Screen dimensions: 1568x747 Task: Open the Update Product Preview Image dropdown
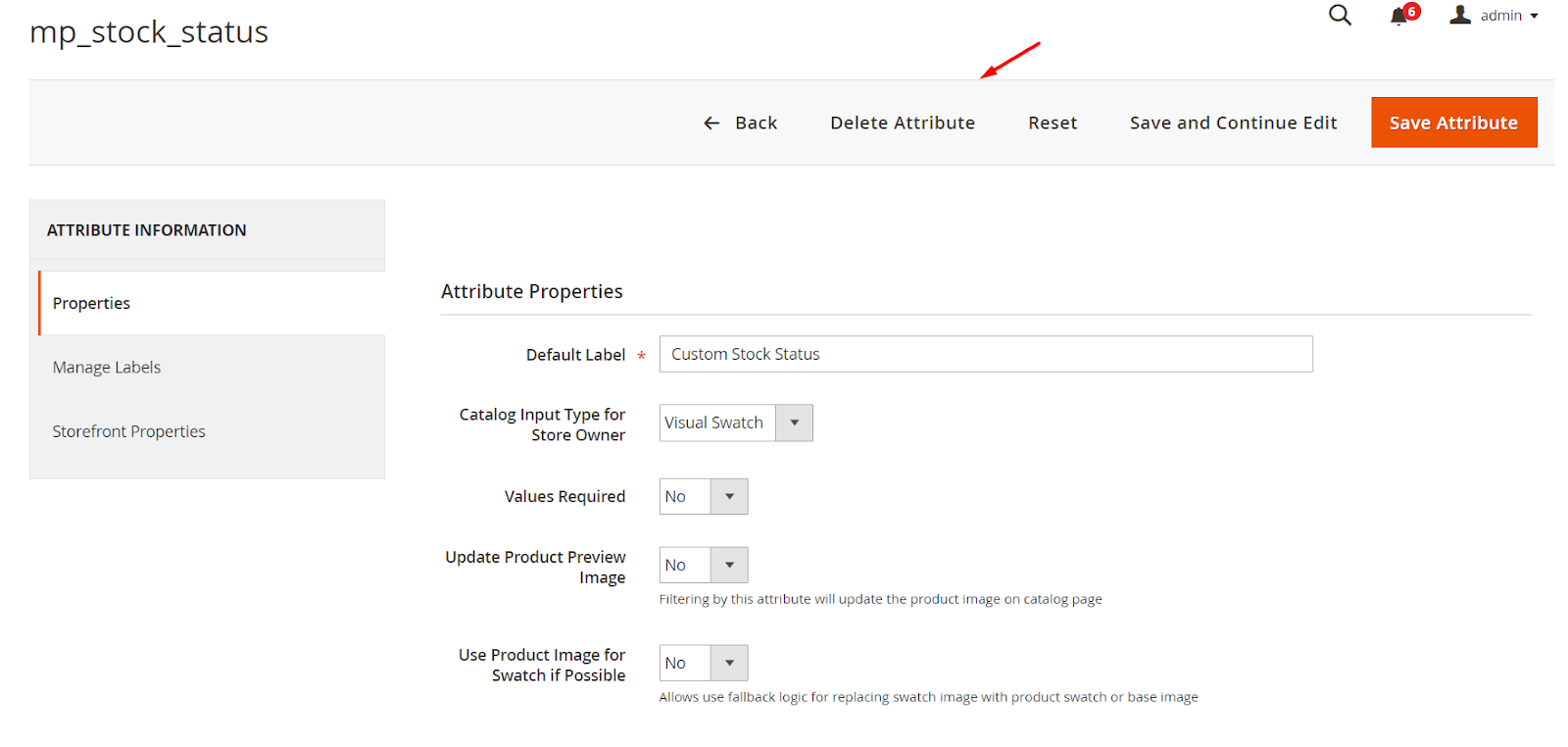coord(703,566)
